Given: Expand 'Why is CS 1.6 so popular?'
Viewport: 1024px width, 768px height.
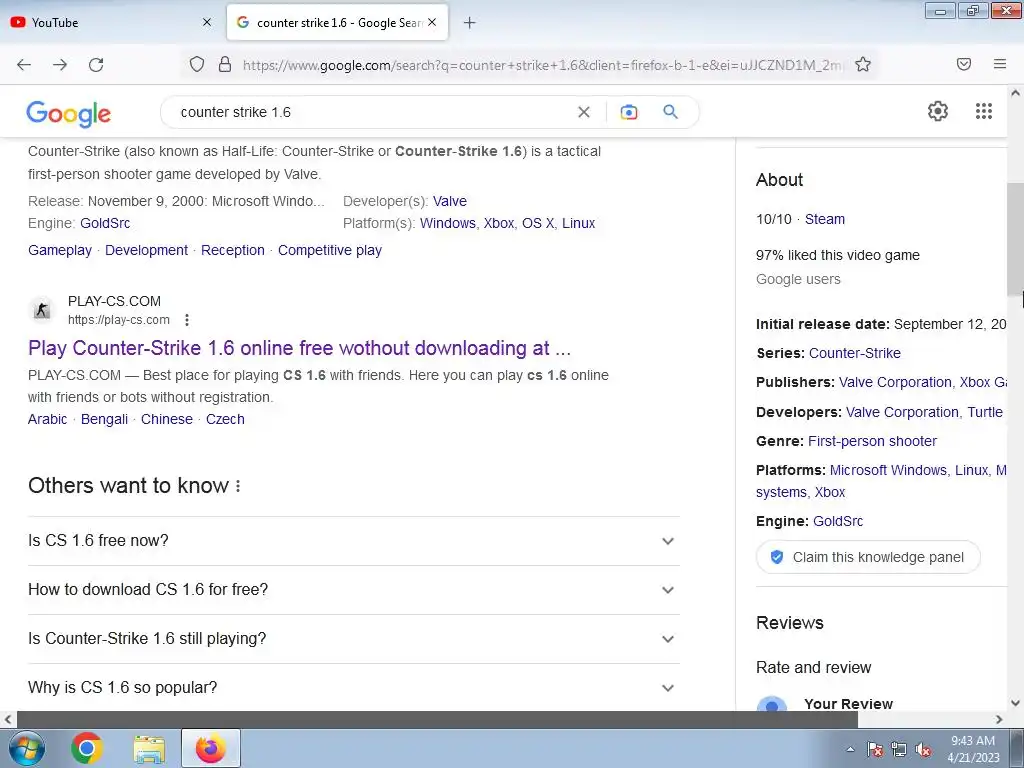Looking at the screenshot, I should (354, 688).
